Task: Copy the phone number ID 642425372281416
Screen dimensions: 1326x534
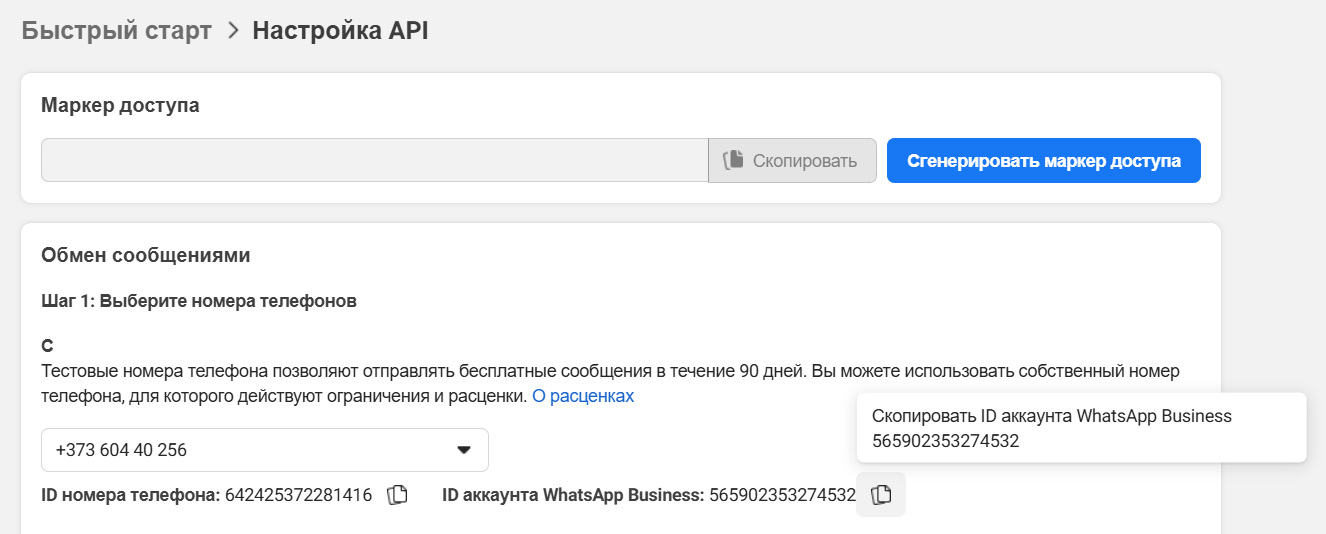Action: coord(397,495)
